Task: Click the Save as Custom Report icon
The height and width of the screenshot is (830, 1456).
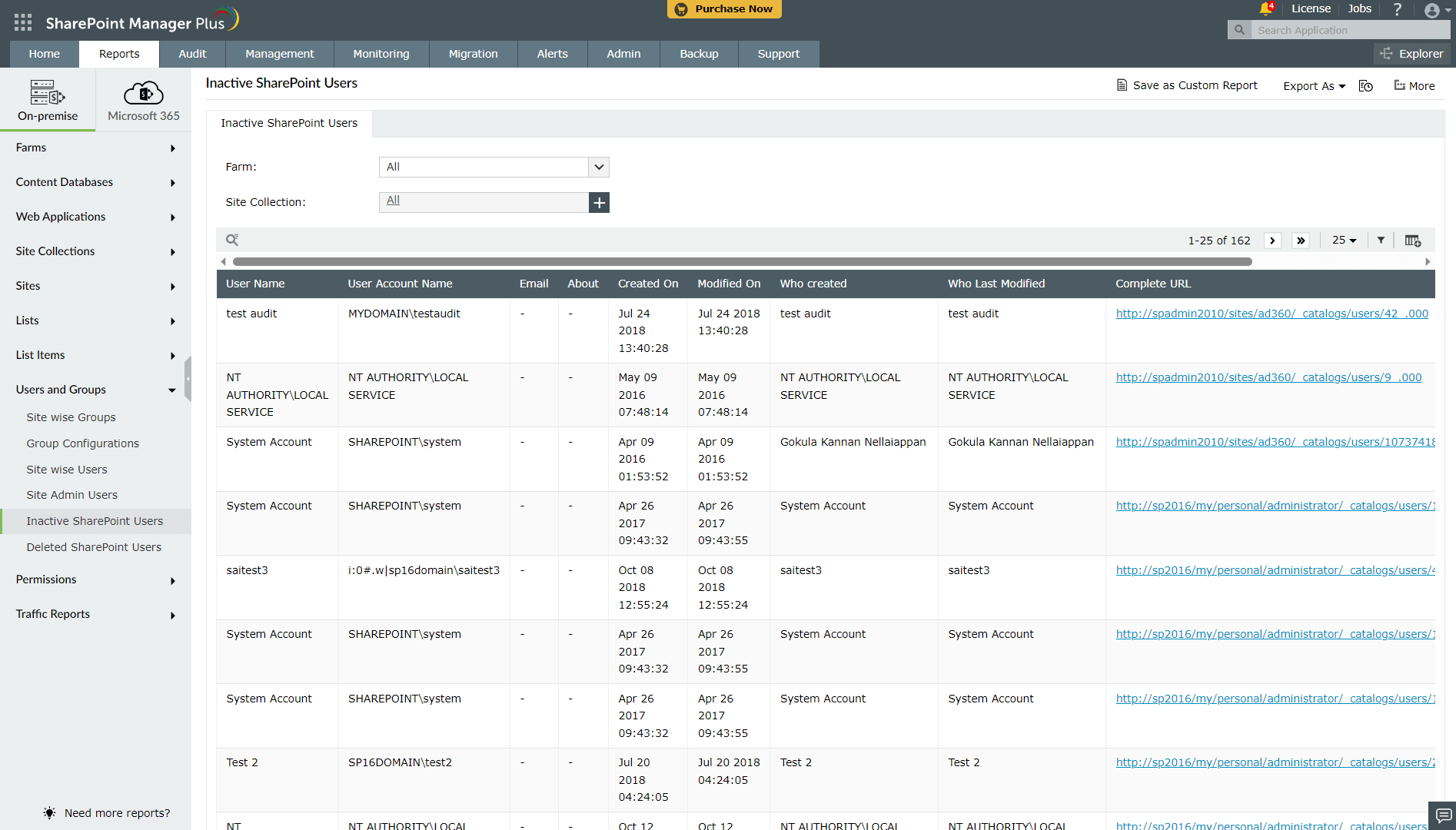Action: [x=1122, y=85]
